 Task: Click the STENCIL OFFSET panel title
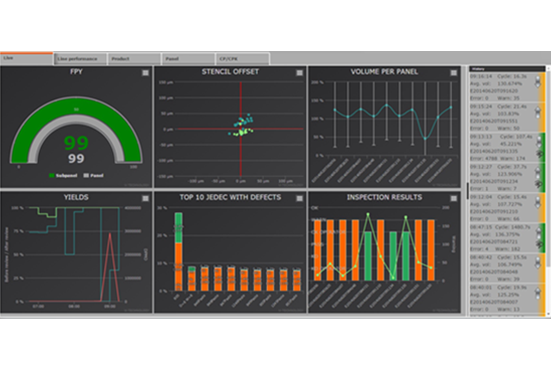[x=230, y=72]
